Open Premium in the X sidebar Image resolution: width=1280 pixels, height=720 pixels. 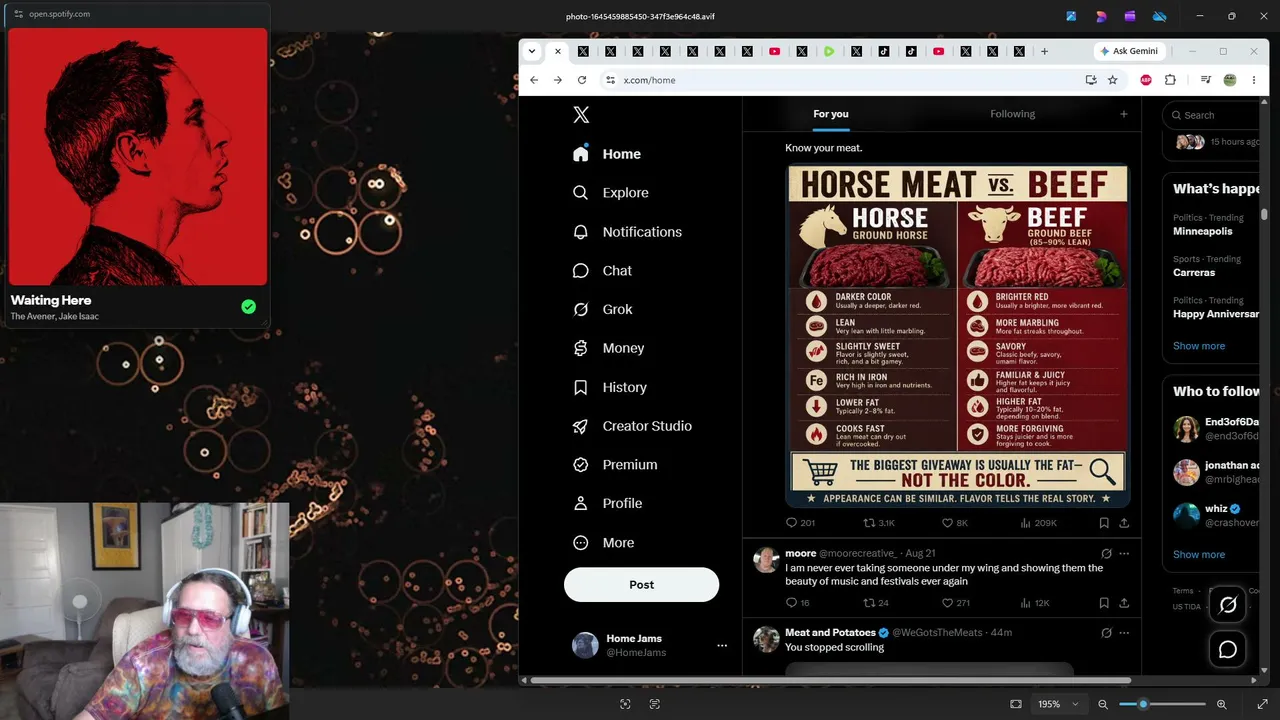tap(615, 465)
